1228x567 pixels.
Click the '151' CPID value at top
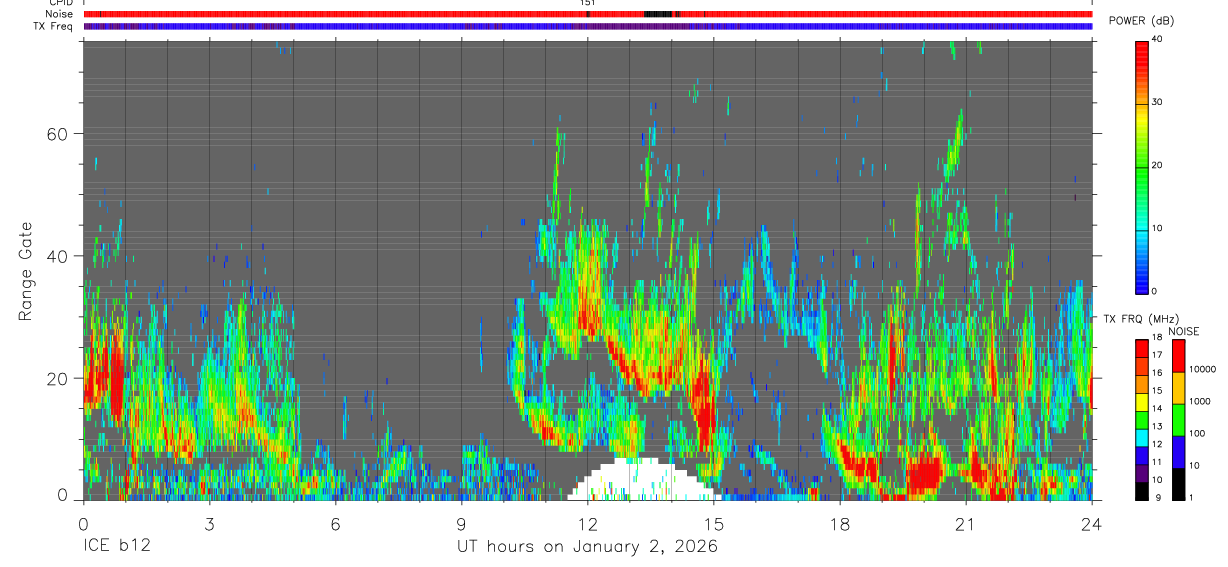(x=588, y=4)
